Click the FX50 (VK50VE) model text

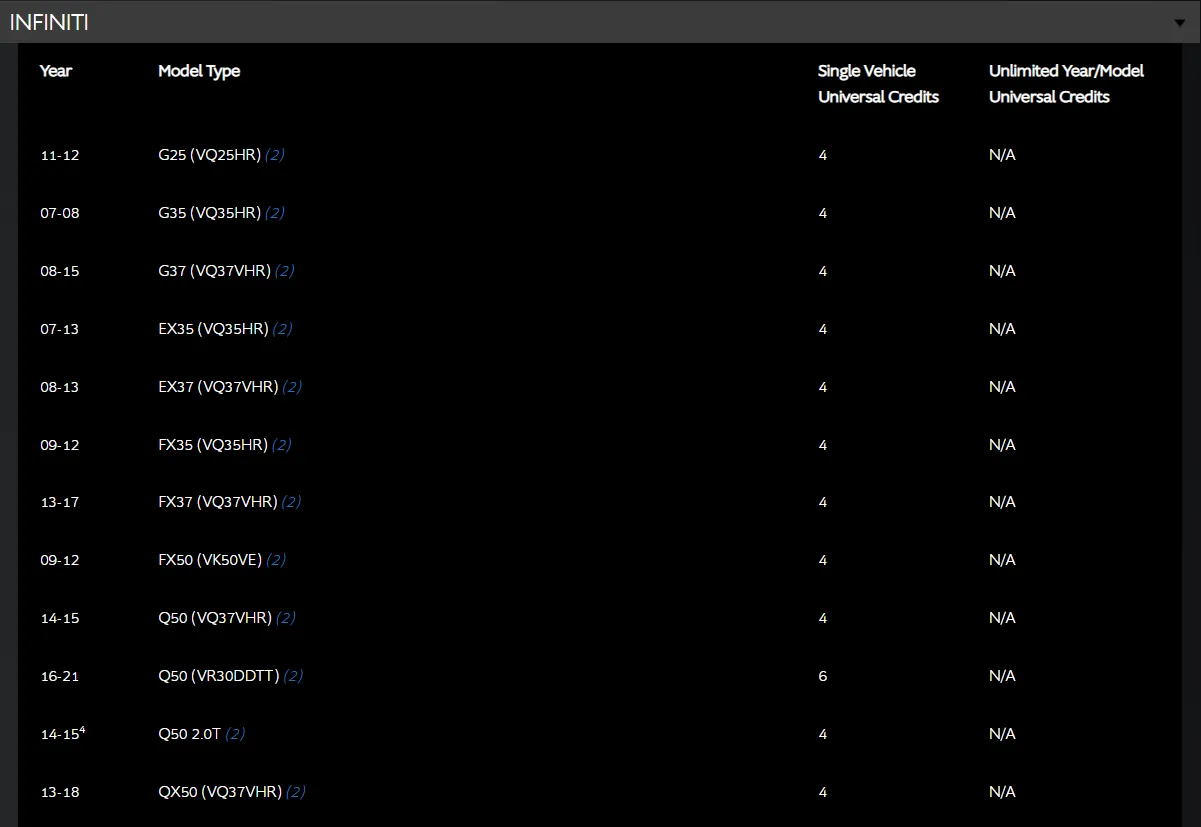210,560
